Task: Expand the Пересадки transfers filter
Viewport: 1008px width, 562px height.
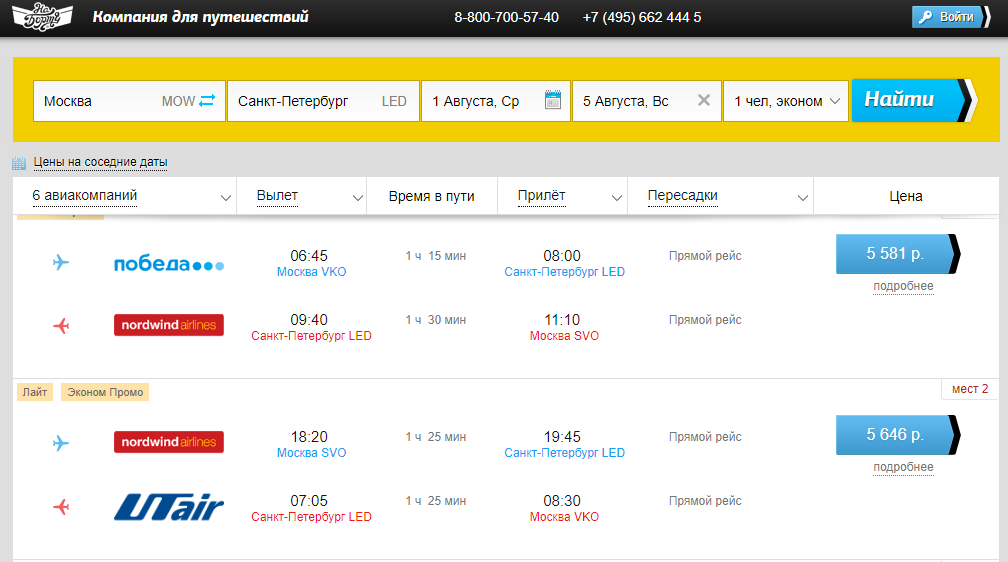Action: [x=720, y=196]
